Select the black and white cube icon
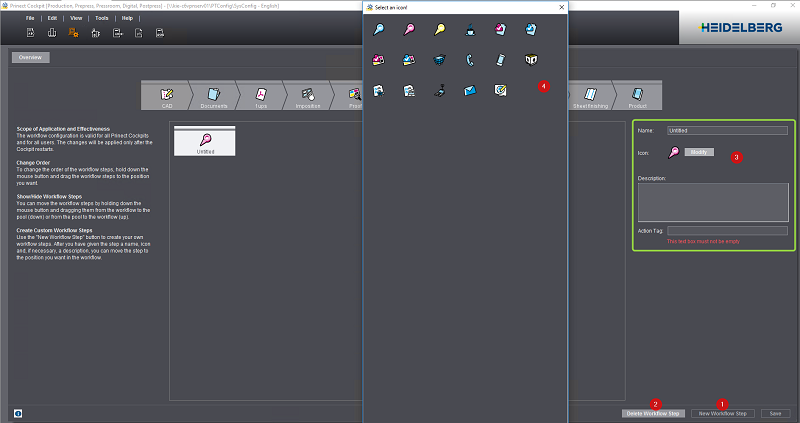Image resolution: width=800 pixels, height=423 pixels. [531, 60]
